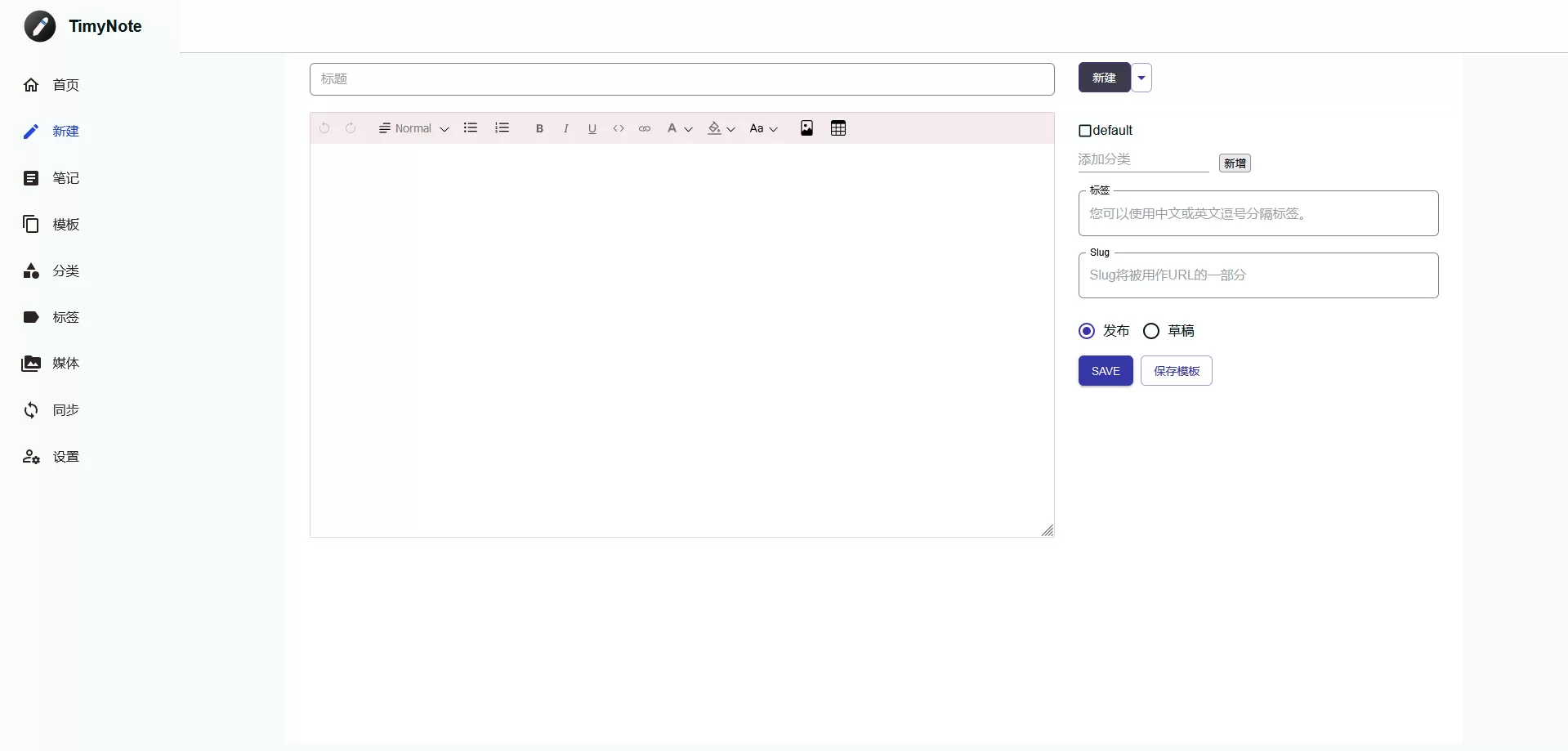The image size is (1568, 751).
Task: Open the font size Aa dropdown
Action: pos(763,128)
